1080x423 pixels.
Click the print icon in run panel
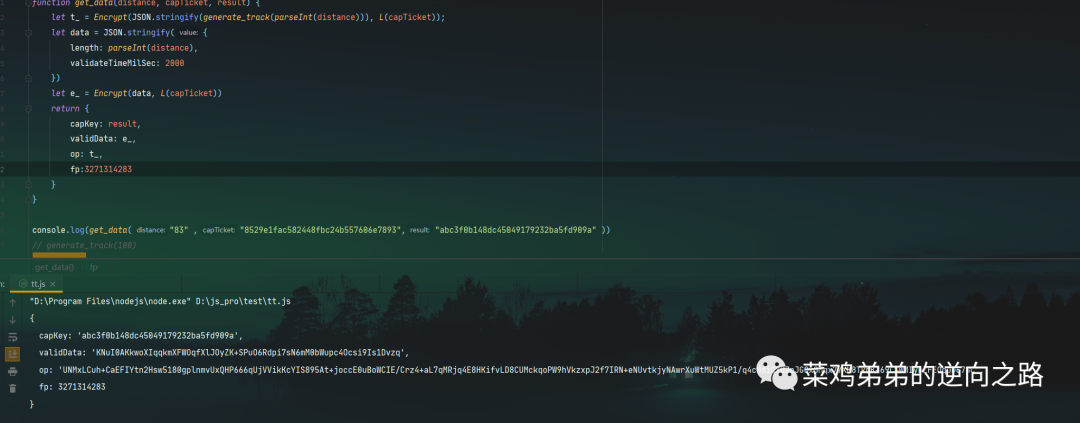coord(13,371)
